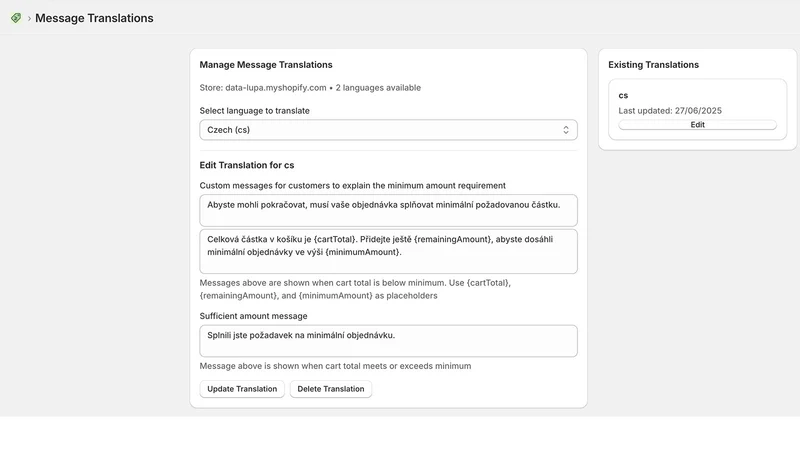Click the Manage Message Translations heading
The image size is (800, 450).
click(266, 65)
